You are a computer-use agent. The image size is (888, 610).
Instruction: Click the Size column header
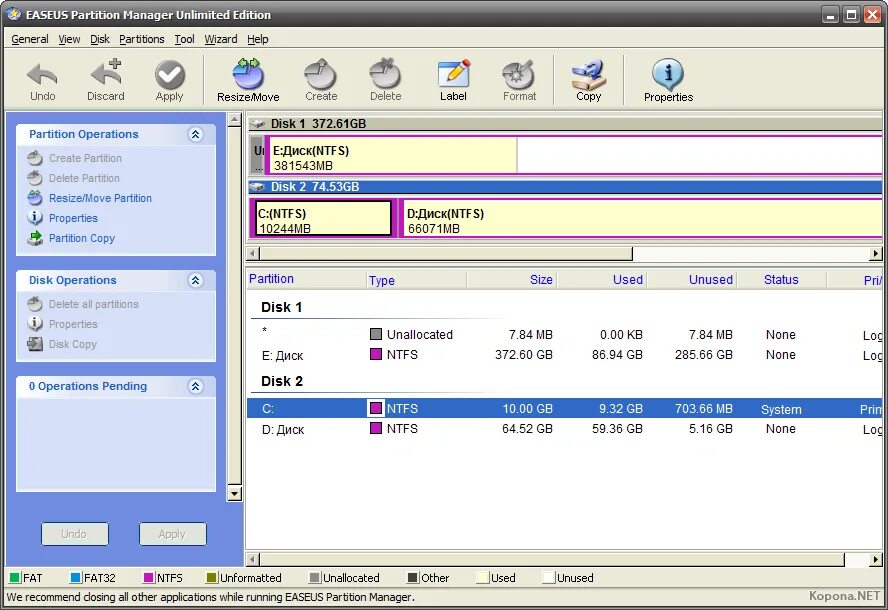pos(512,279)
